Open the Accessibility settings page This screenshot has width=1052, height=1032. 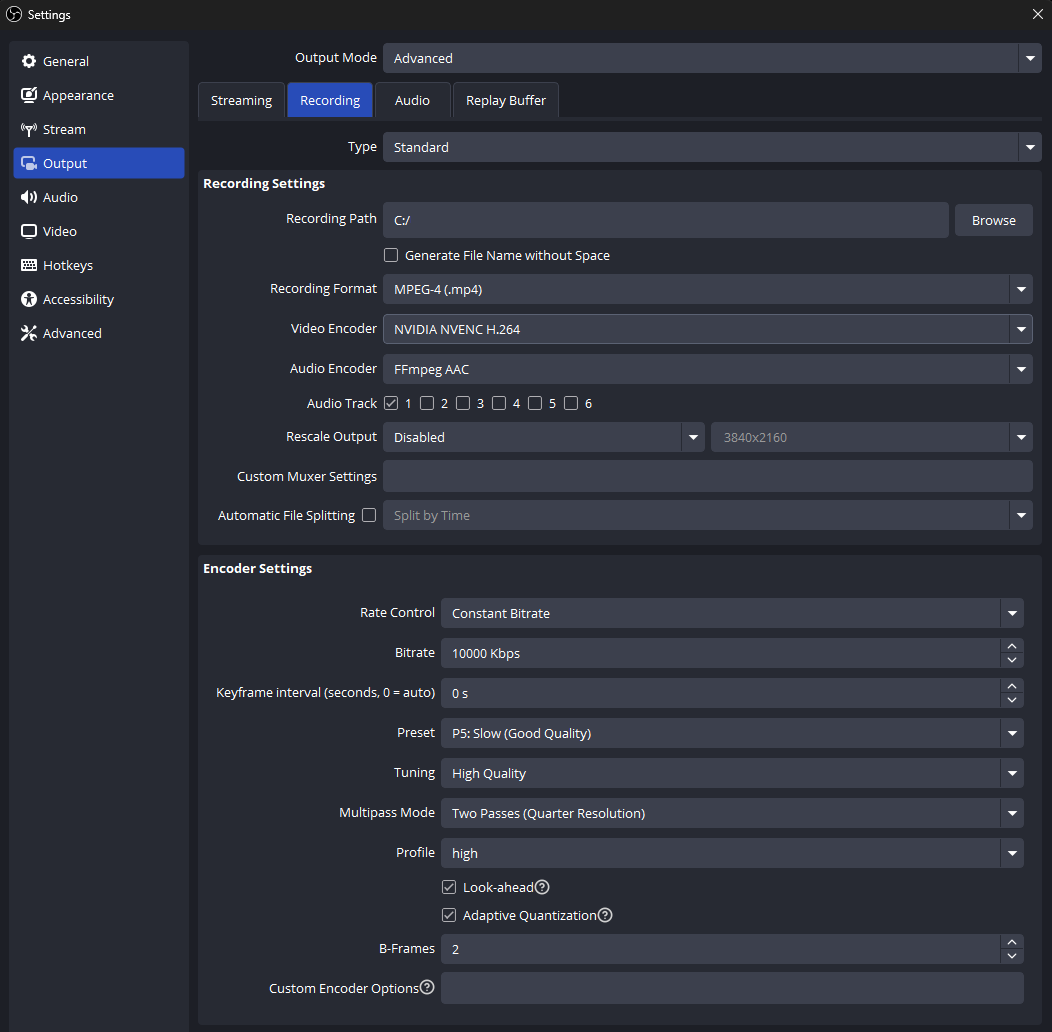tap(99, 299)
